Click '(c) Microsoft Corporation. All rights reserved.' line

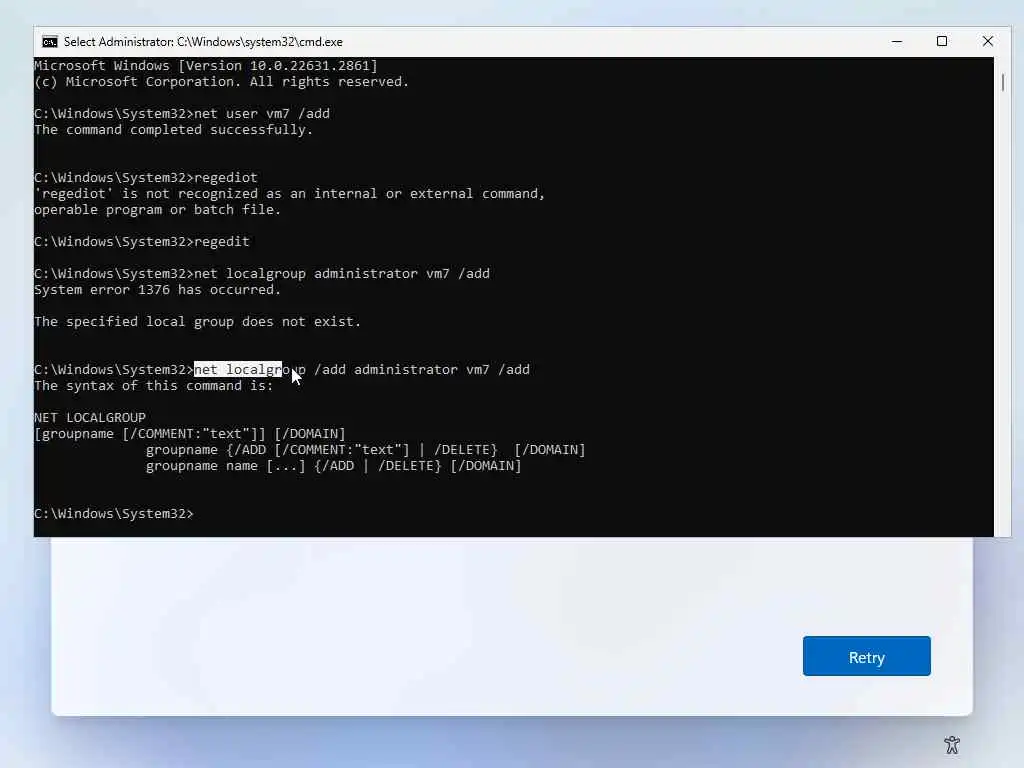click(221, 82)
